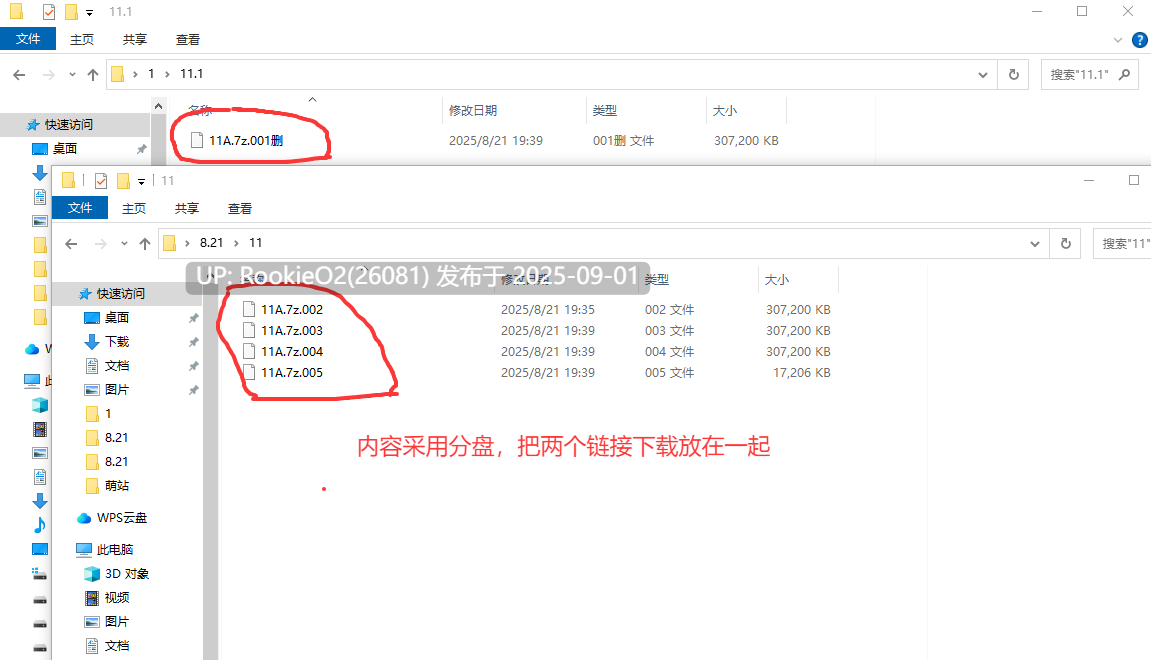Viewport: 1151px width, 660px height.
Task: Sort by 修改日期 column in 11.1 window
Action: 473,110
